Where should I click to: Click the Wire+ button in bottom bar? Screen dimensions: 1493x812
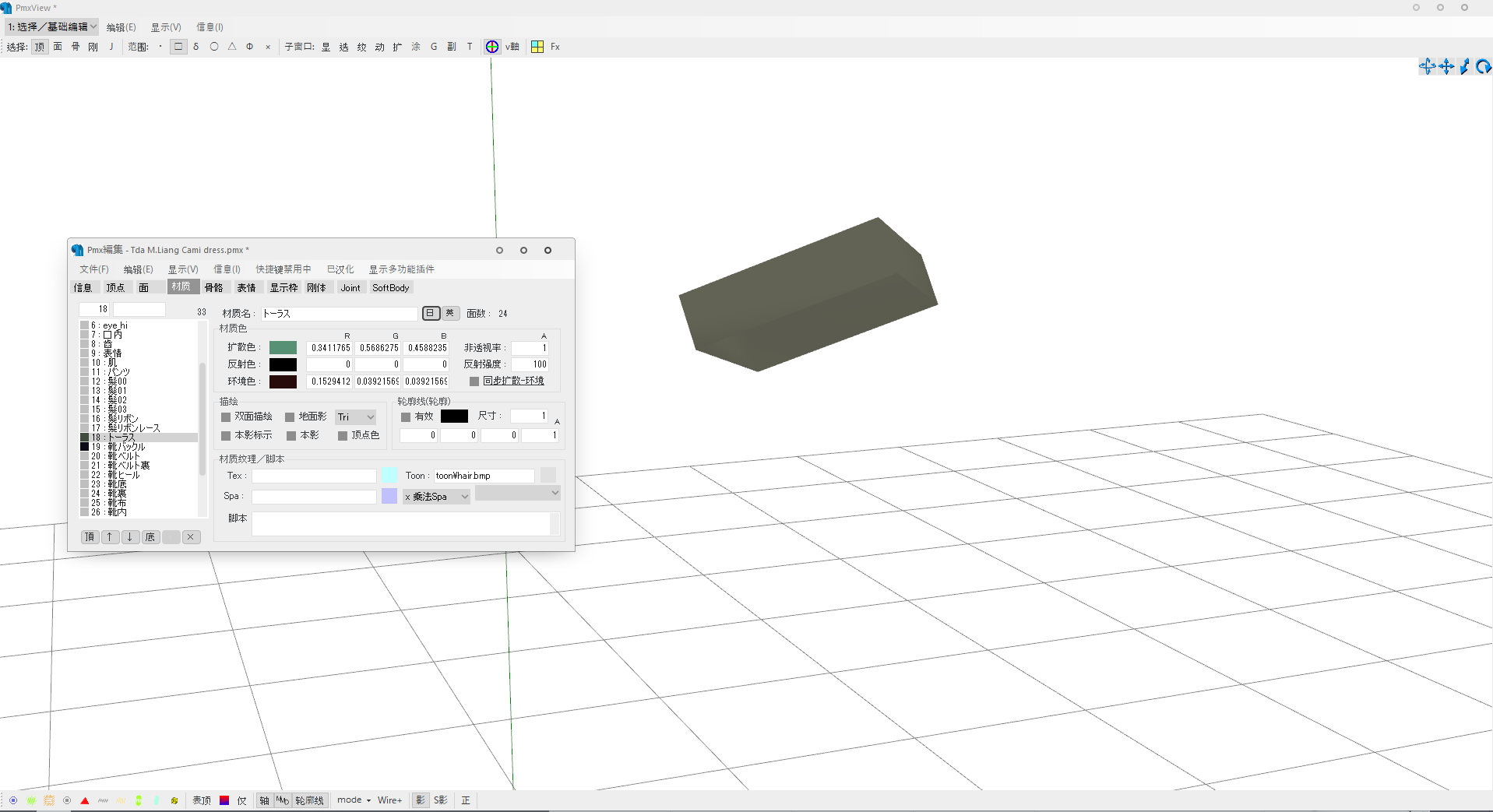(389, 800)
